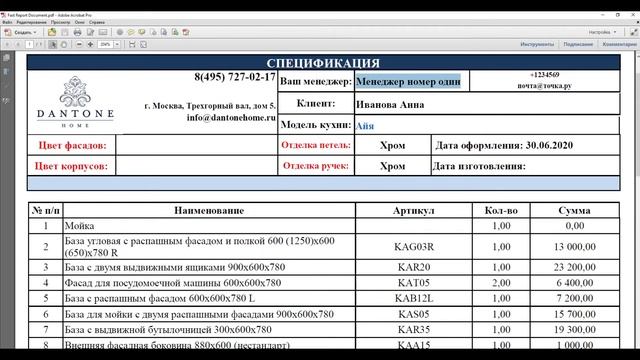Go to the previous page arrow
The height and width of the screenshot is (360, 640).
point(18,44)
